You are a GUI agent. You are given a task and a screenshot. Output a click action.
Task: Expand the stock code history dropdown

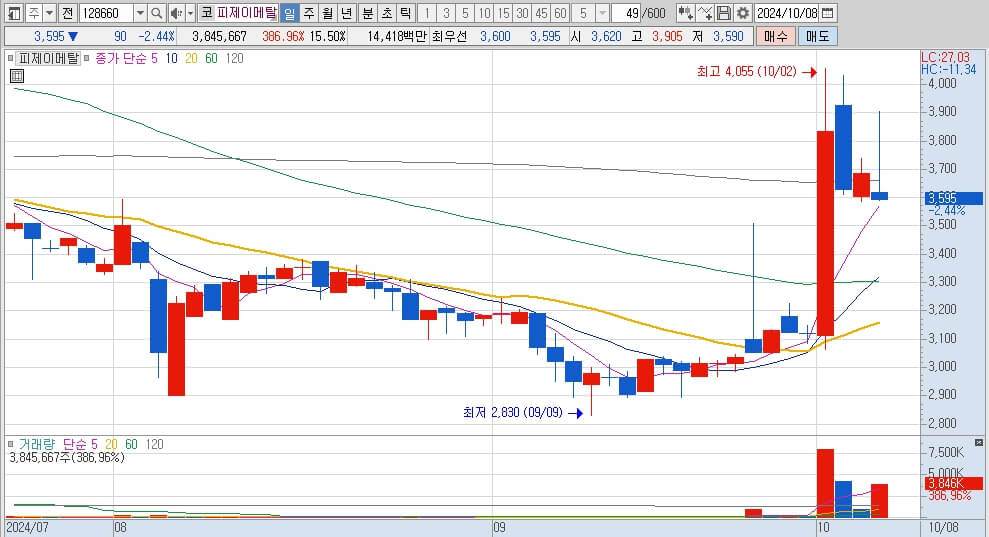click(140, 13)
